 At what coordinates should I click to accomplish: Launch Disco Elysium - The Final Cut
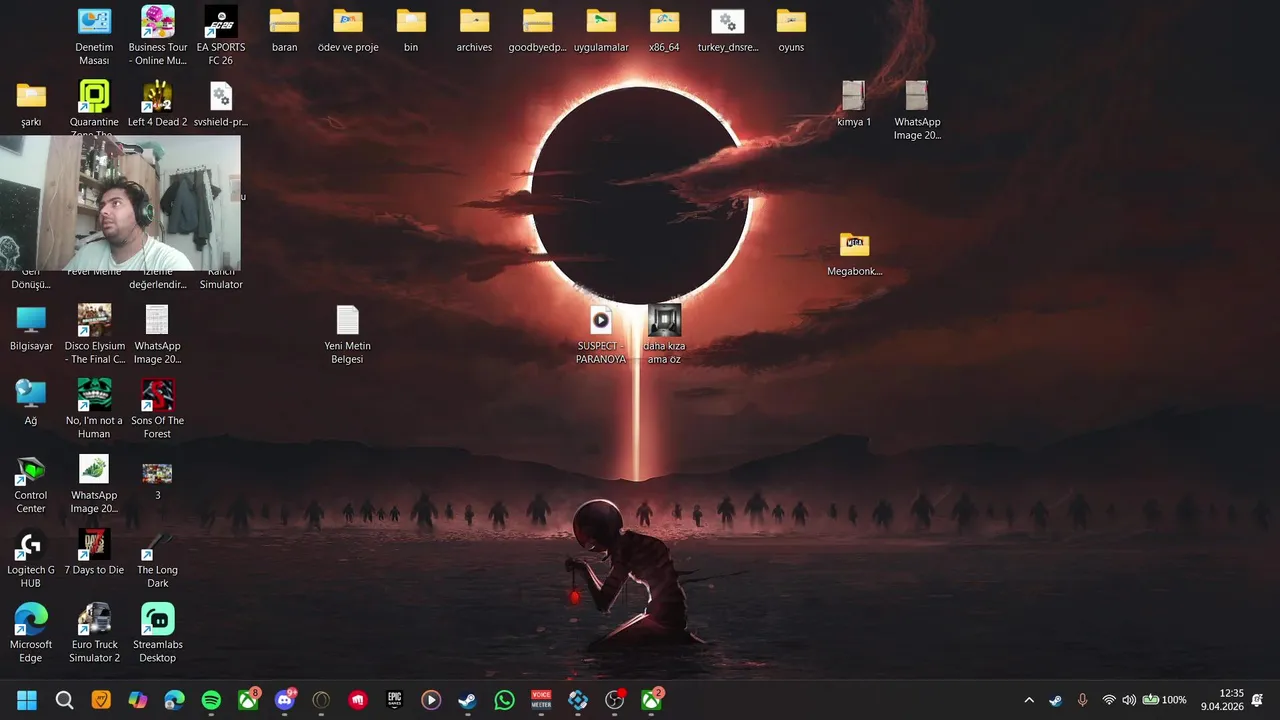(x=94, y=335)
